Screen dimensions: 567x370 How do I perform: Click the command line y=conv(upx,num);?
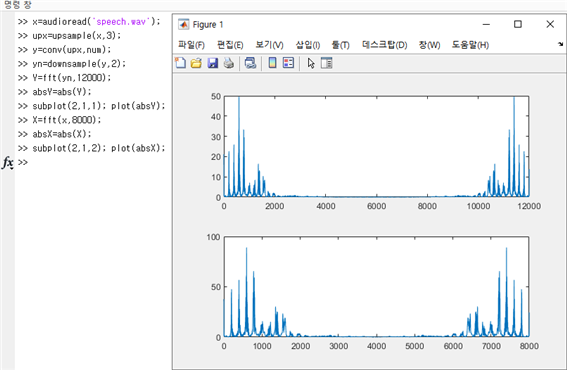point(72,50)
